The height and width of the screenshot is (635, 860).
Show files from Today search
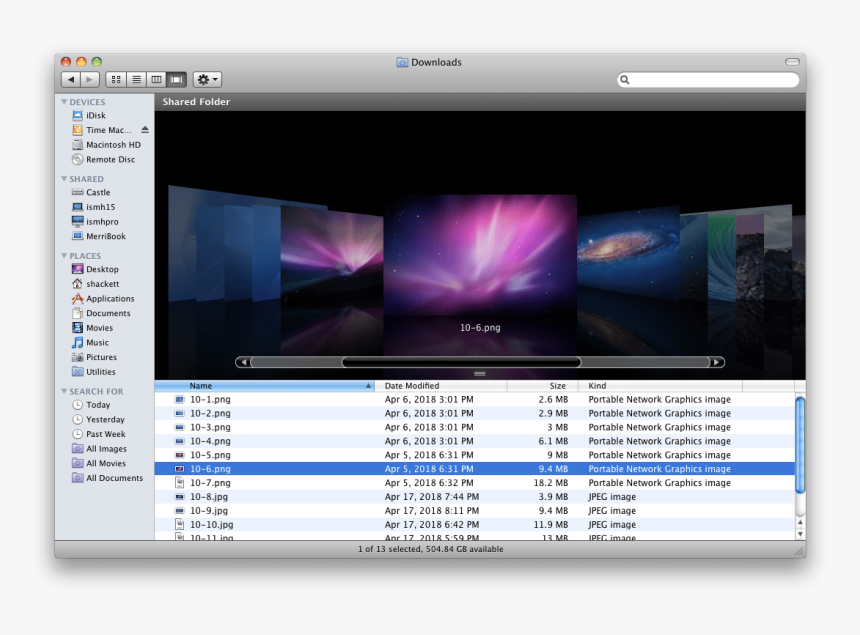point(91,405)
